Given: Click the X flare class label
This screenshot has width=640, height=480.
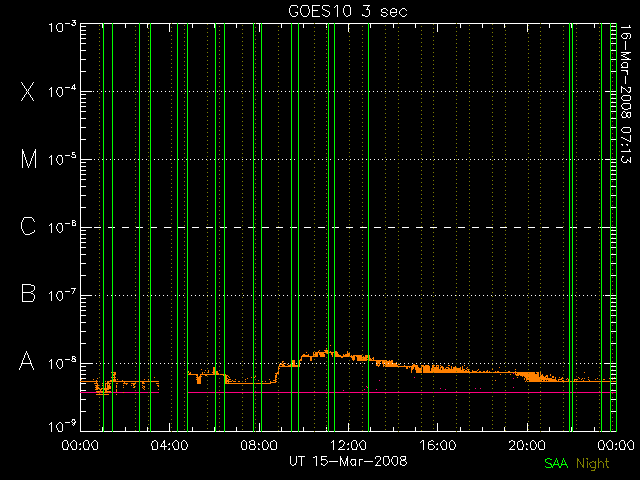Looking at the screenshot, I should click(x=28, y=91).
